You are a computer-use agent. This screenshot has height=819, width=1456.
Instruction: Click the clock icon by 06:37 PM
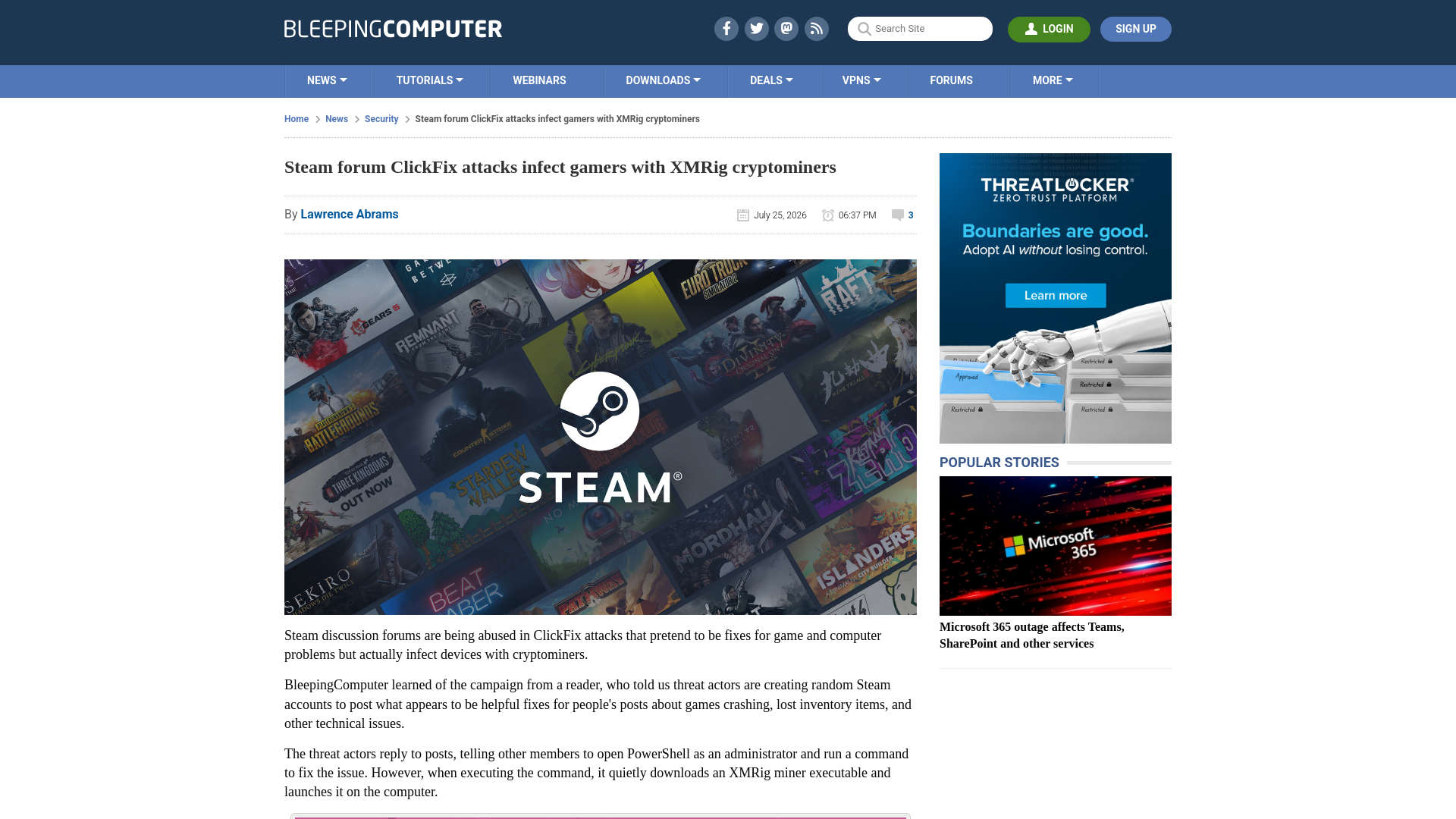(x=828, y=215)
